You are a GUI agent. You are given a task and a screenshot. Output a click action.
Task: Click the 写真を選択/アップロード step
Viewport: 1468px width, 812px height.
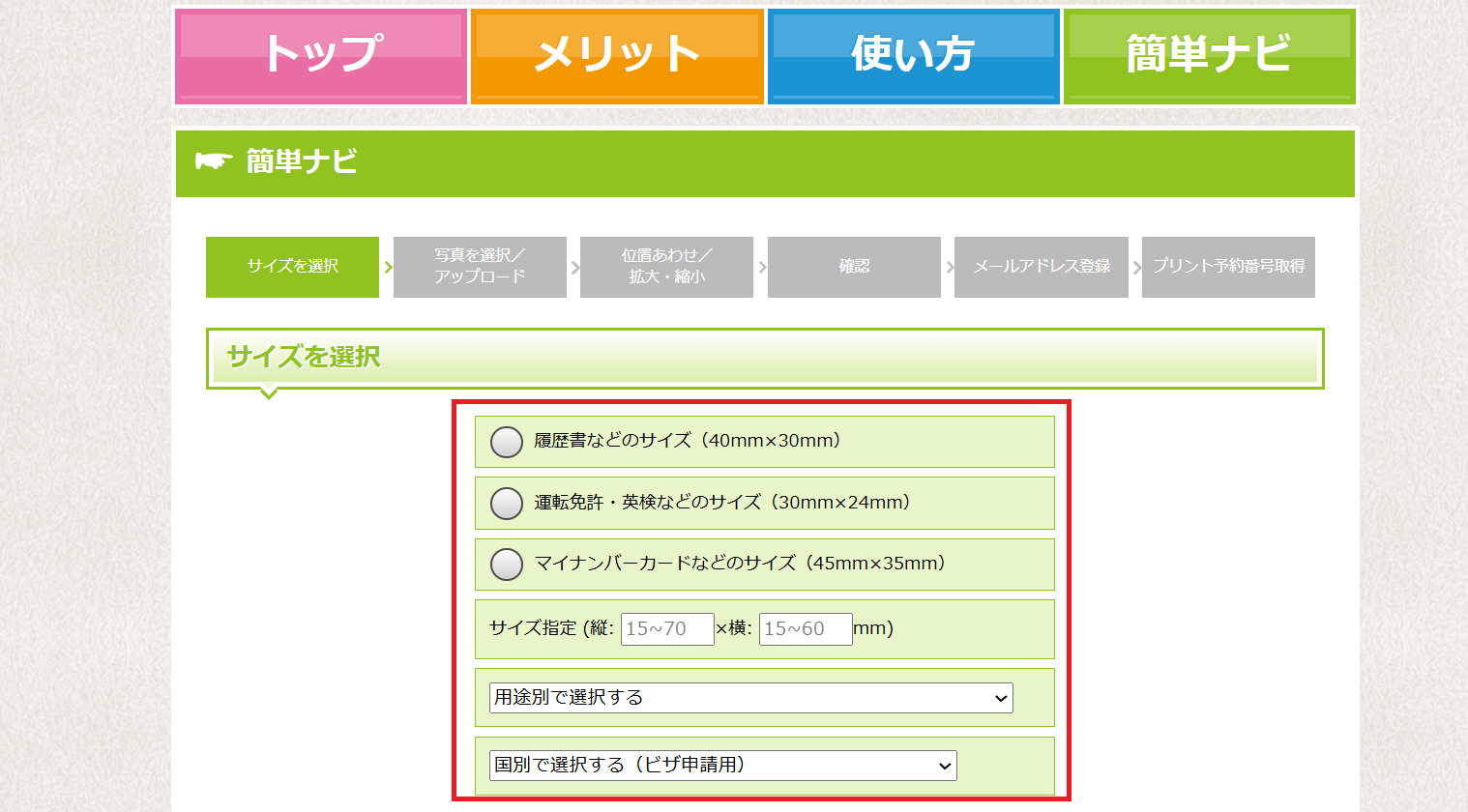click(x=480, y=267)
